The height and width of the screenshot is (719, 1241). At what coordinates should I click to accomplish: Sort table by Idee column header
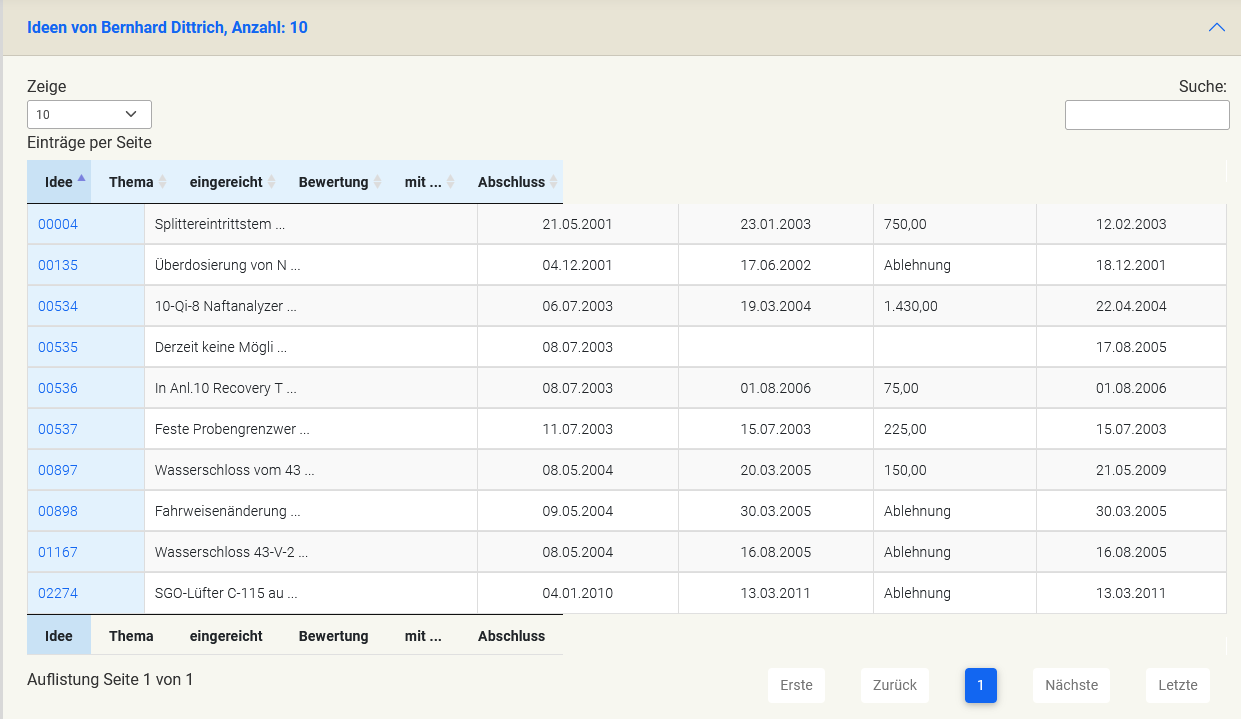coord(59,182)
